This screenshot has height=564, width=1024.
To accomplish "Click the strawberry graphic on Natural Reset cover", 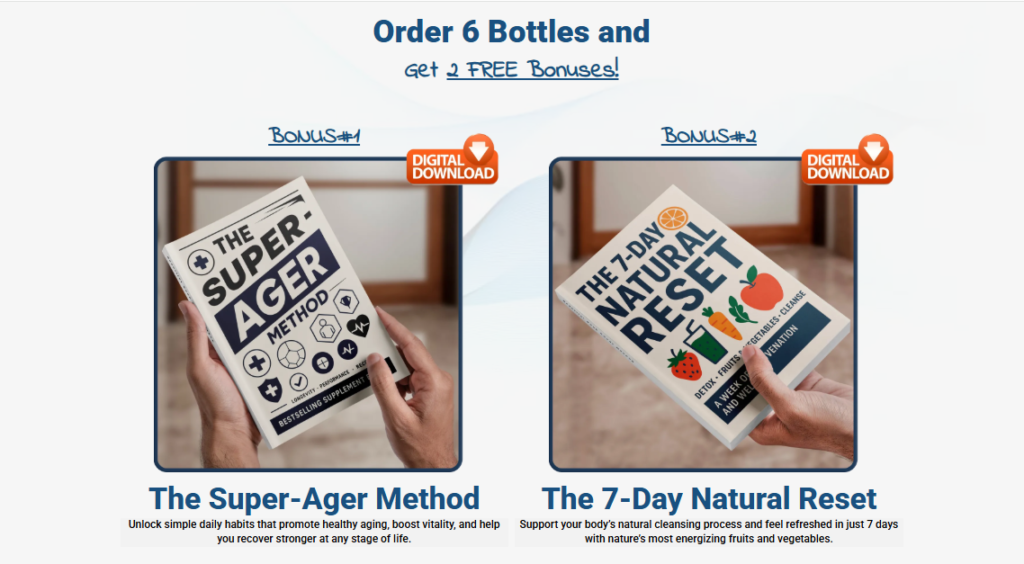I will 684,365.
